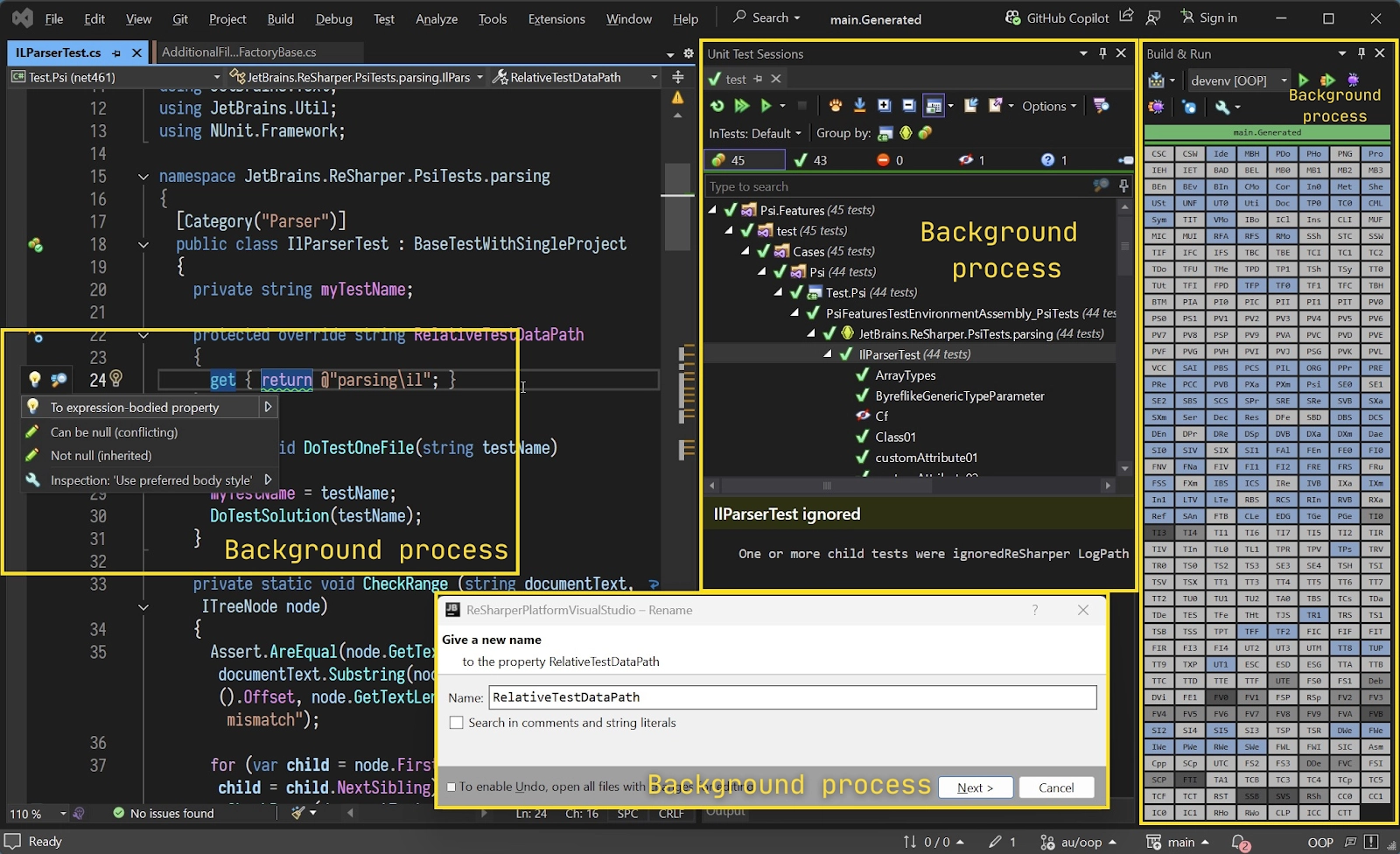Screen dimensions: 1400x854
Task: Click the purple bug Debug icon in Build & Run
Action: 1353,80
